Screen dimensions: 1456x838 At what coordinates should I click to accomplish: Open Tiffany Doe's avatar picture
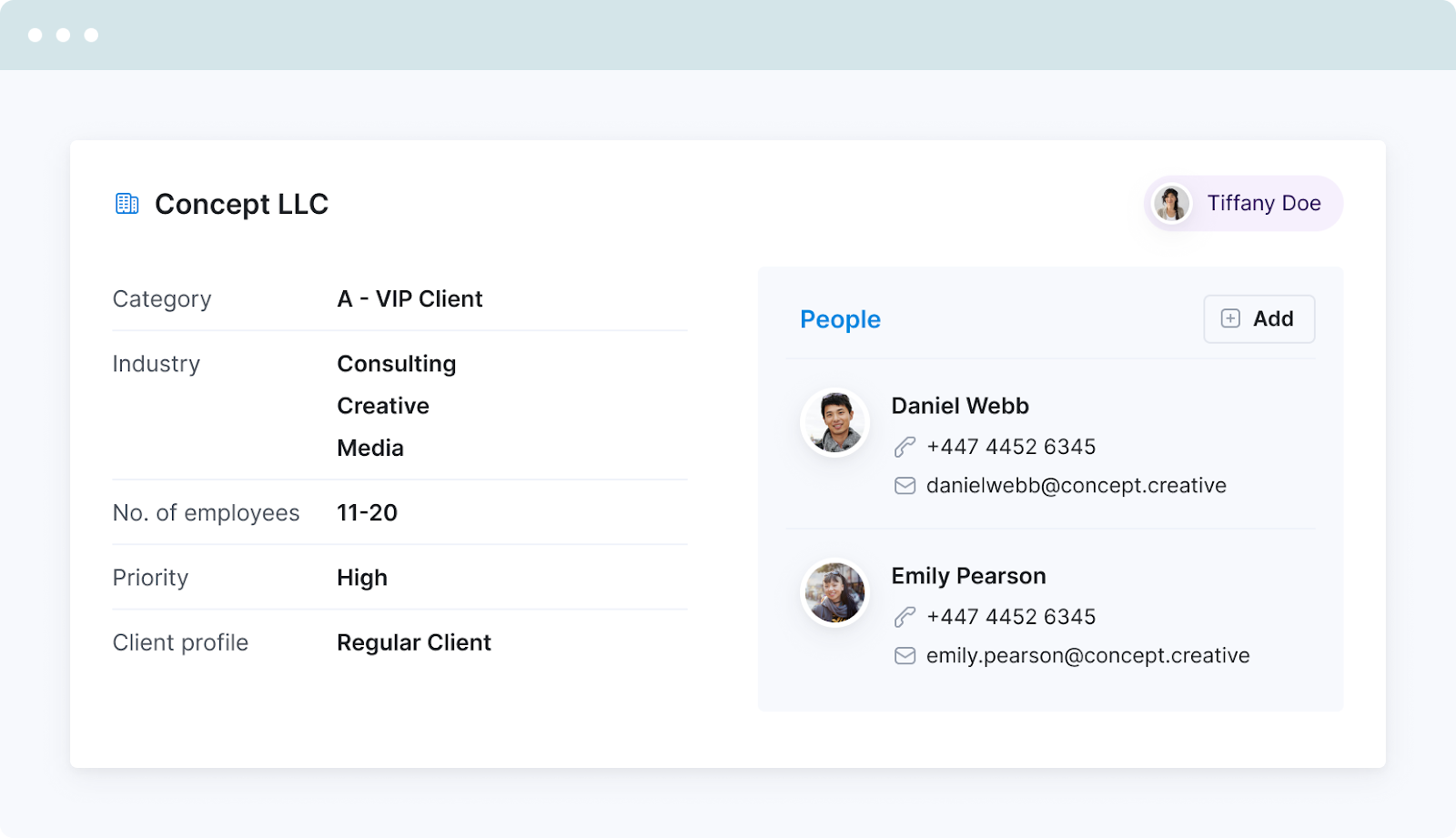point(1171,203)
